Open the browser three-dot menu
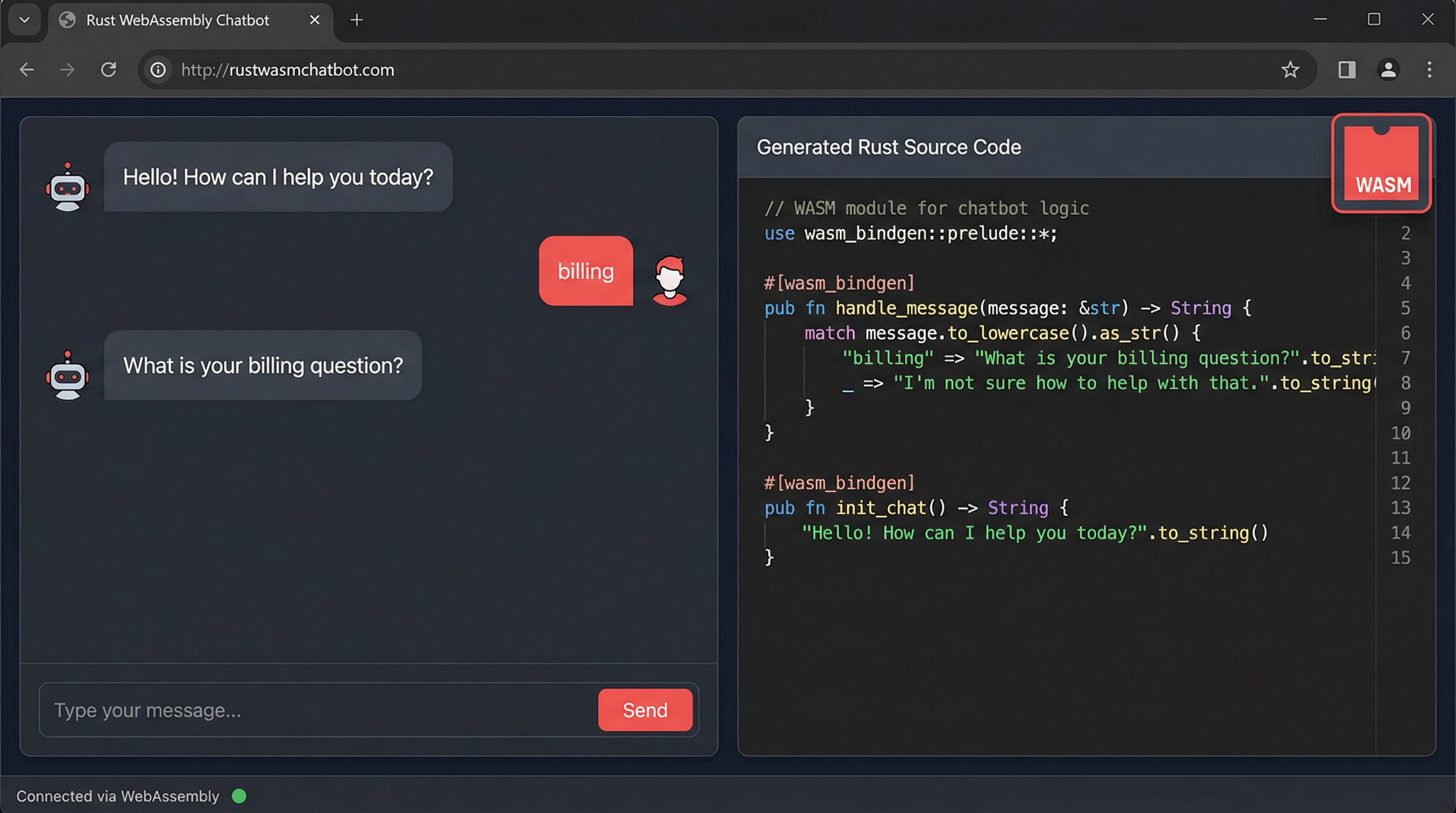 (x=1430, y=70)
